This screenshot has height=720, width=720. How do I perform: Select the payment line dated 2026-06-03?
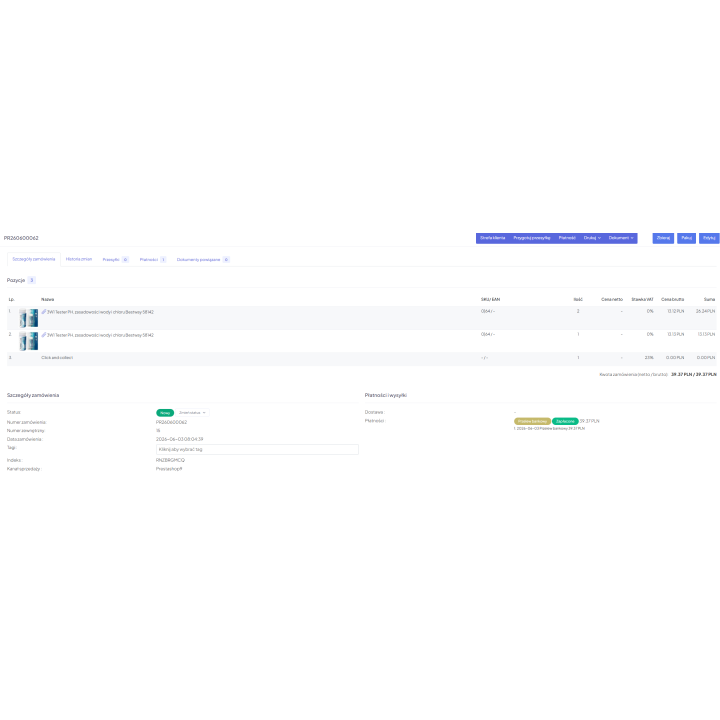click(x=549, y=428)
